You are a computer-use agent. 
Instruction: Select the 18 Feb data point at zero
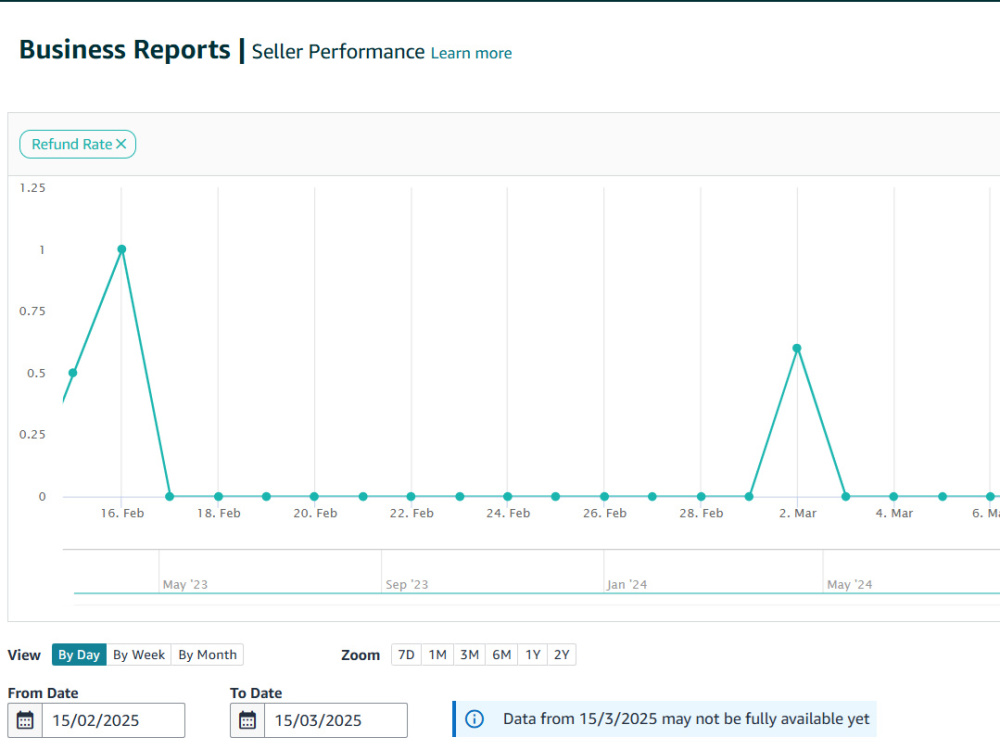point(219,496)
